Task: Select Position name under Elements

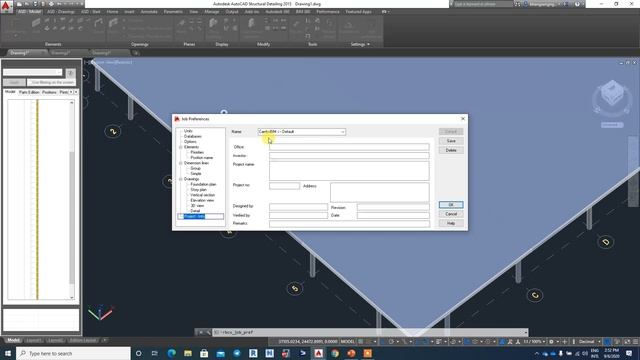Action: tap(202, 158)
